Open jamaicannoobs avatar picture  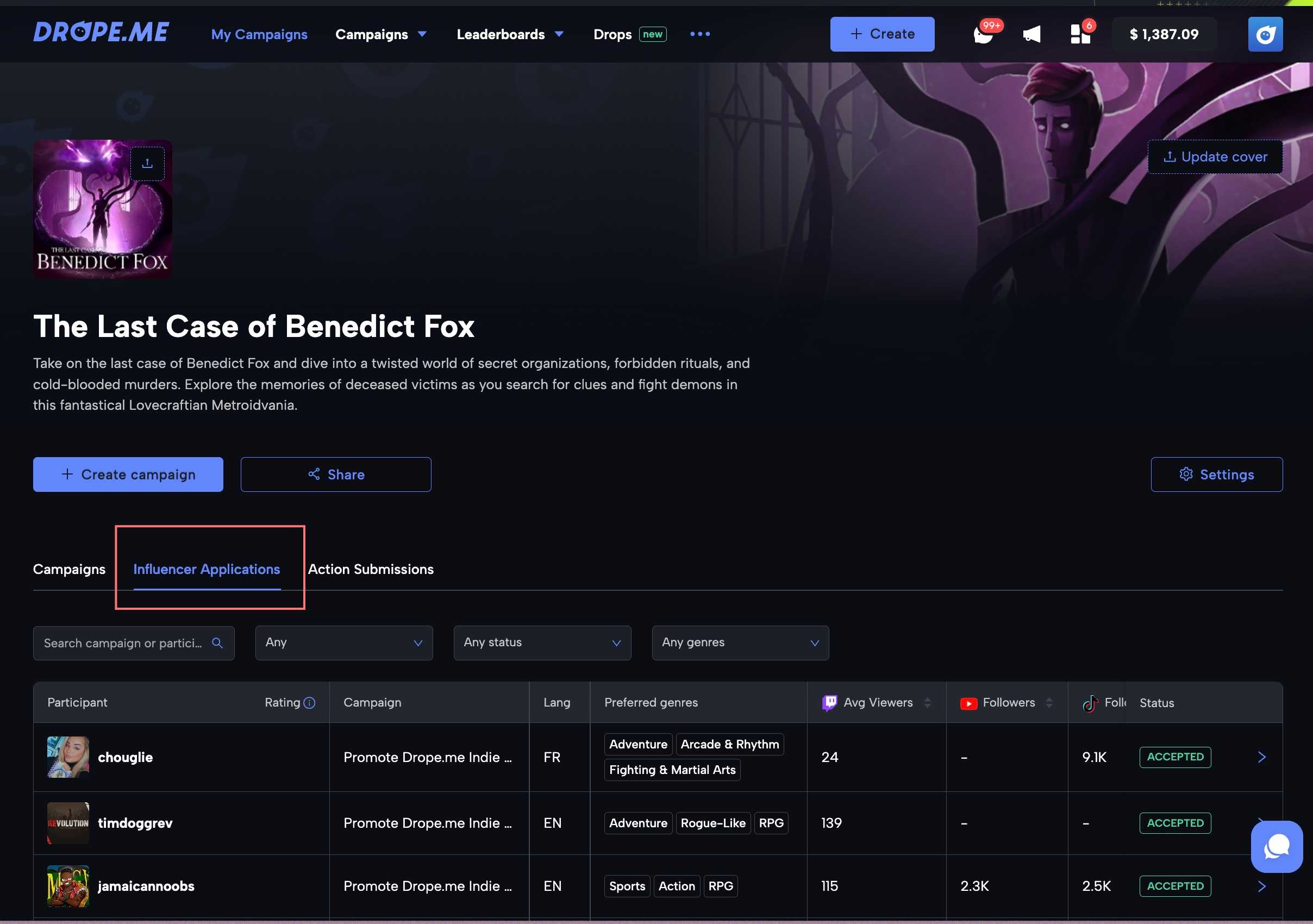click(68, 886)
